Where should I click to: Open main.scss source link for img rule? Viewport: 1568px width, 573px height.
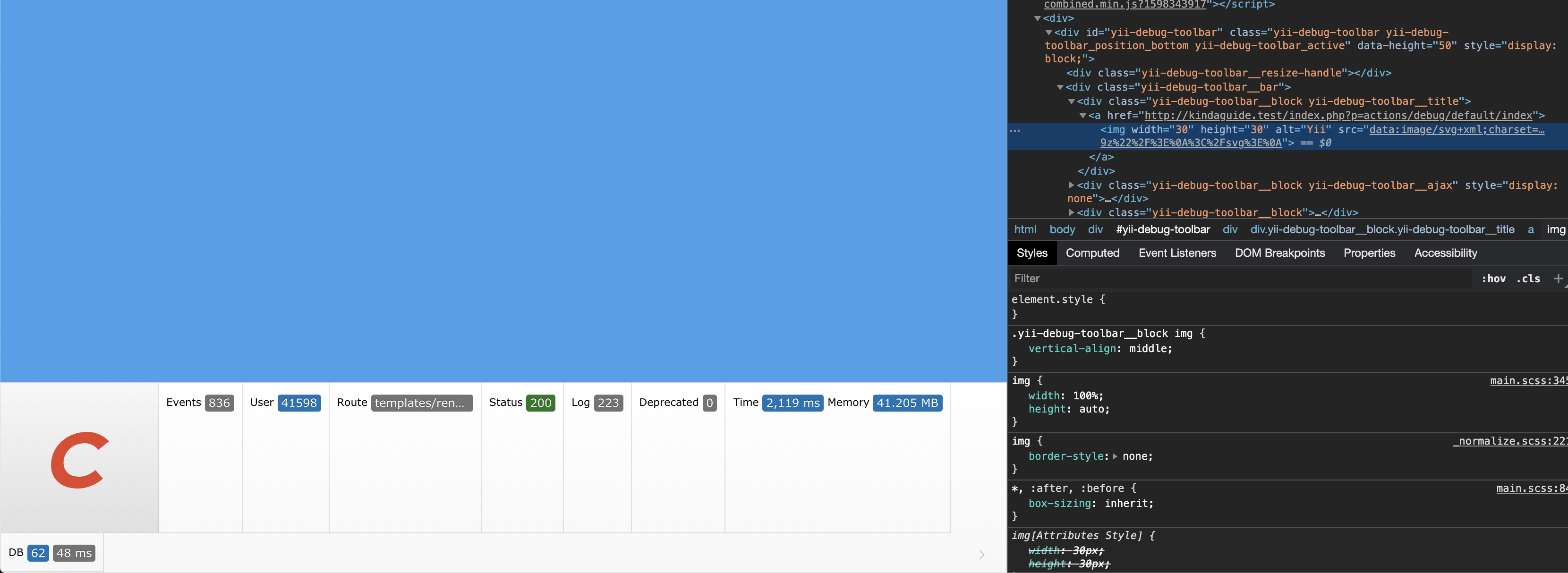pos(1528,381)
